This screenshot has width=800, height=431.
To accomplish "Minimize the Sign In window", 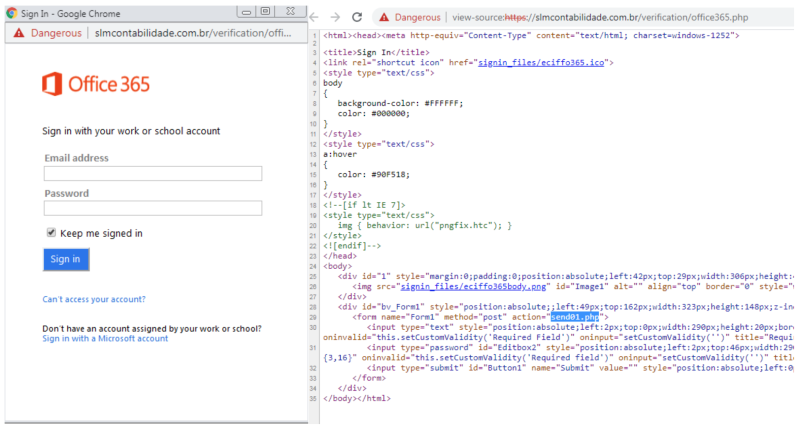I will [246, 11].
